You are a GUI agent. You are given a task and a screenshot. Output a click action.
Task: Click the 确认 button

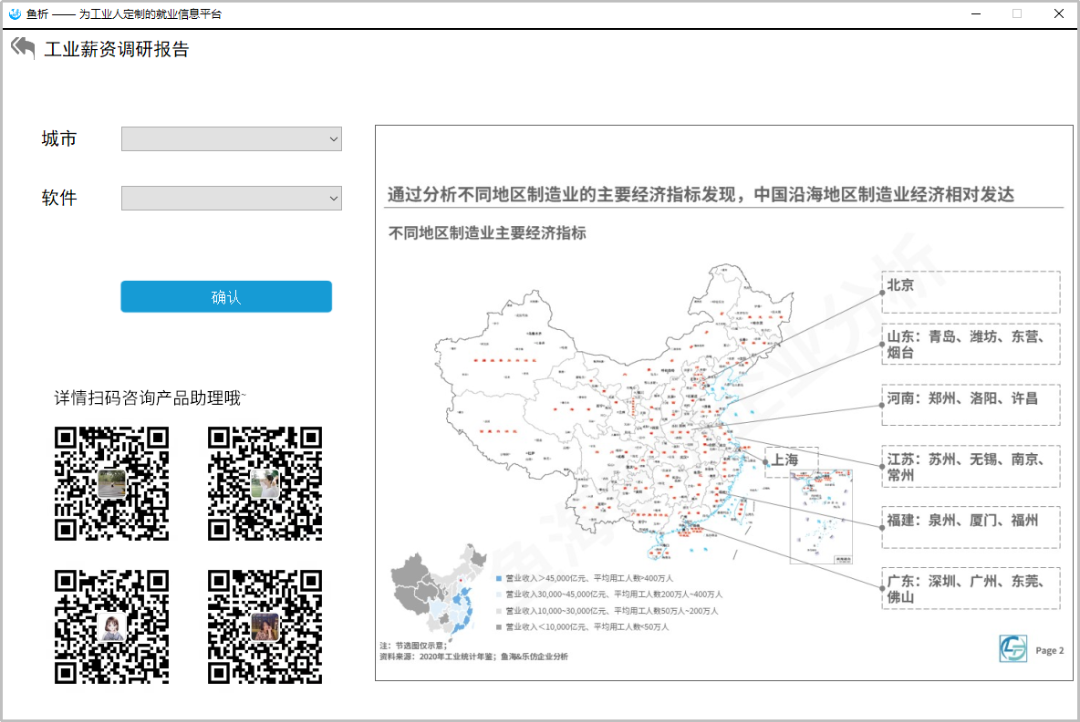point(226,296)
